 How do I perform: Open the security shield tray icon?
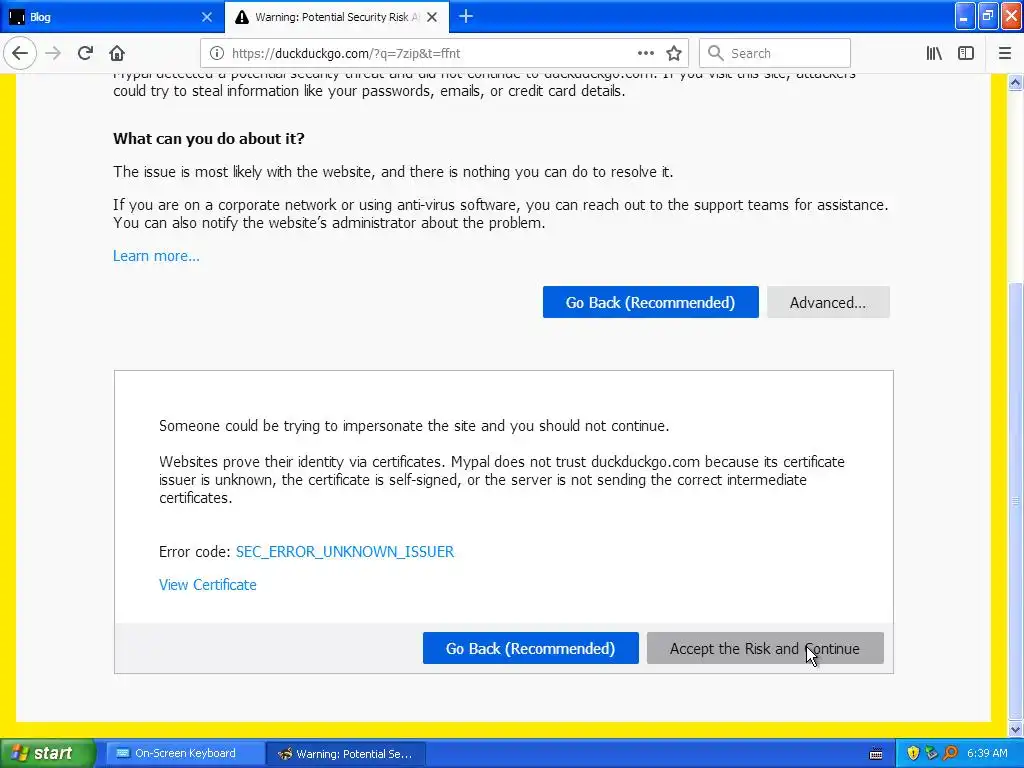(913, 753)
